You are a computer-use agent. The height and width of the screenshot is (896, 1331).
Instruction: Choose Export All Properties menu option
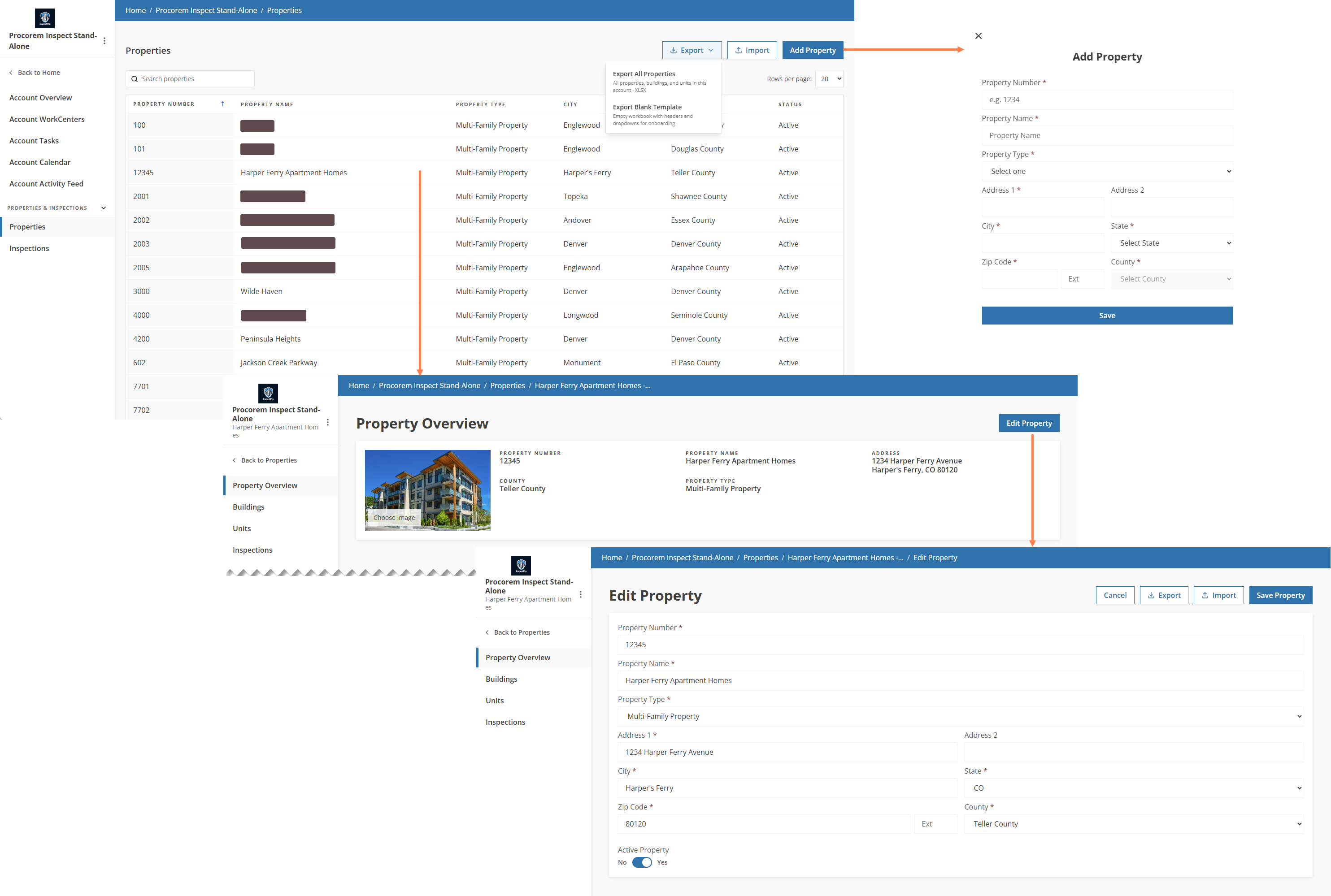(x=663, y=82)
